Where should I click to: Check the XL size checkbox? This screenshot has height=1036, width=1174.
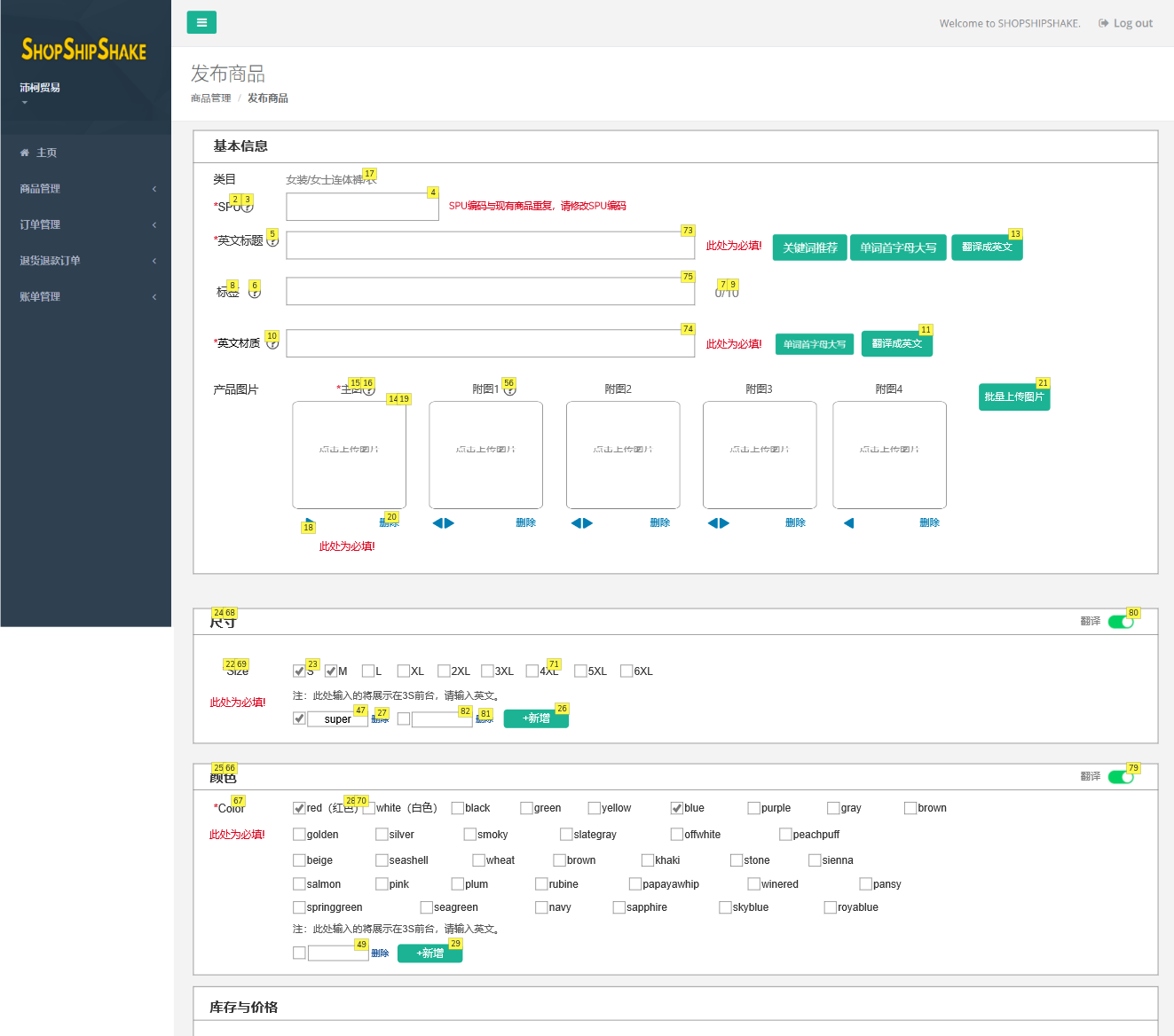(x=404, y=671)
